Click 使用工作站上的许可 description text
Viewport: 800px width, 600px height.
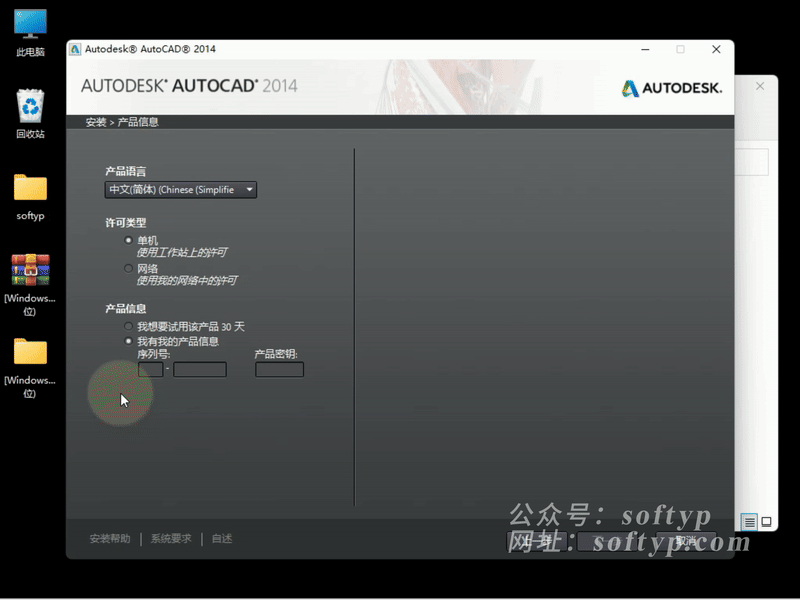[182, 253]
